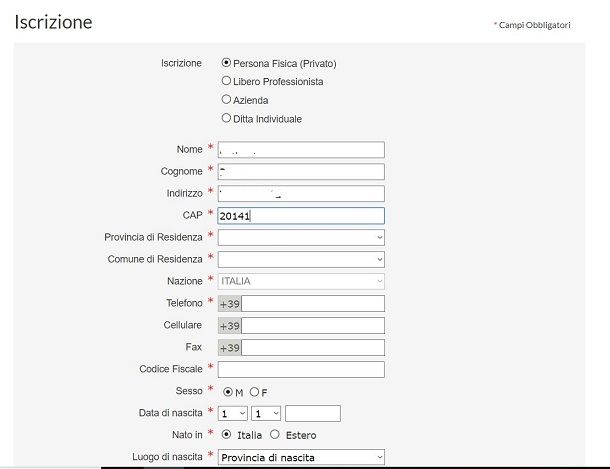This screenshot has height=469, width=610.
Task: Focus the Nome input field
Action: (301, 150)
